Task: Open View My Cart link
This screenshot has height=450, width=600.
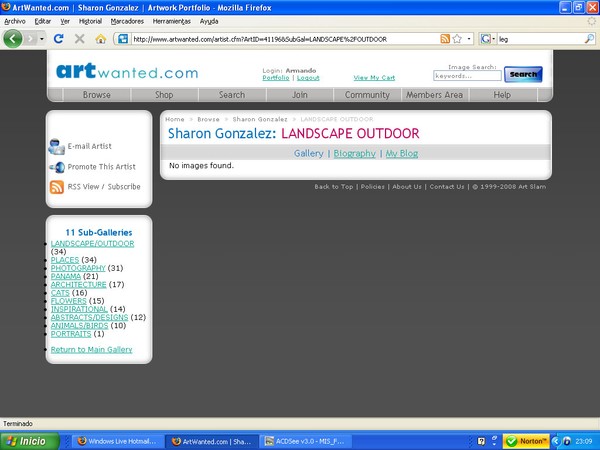Action: point(374,78)
